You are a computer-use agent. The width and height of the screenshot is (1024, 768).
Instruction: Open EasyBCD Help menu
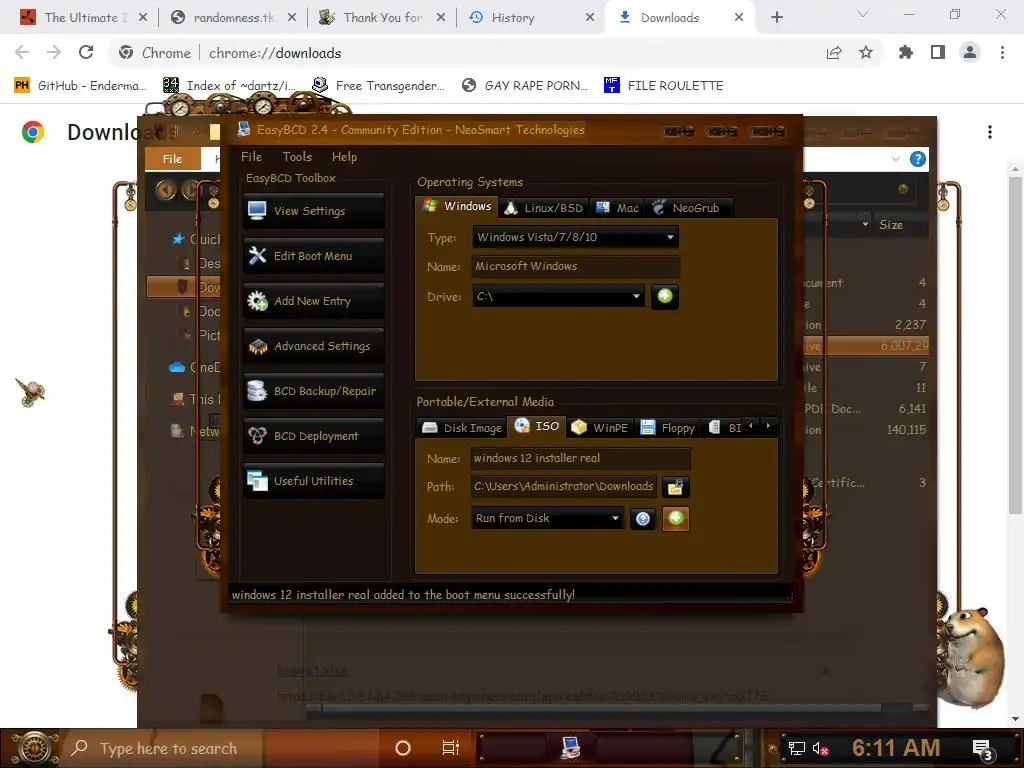(x=344, y=157)
